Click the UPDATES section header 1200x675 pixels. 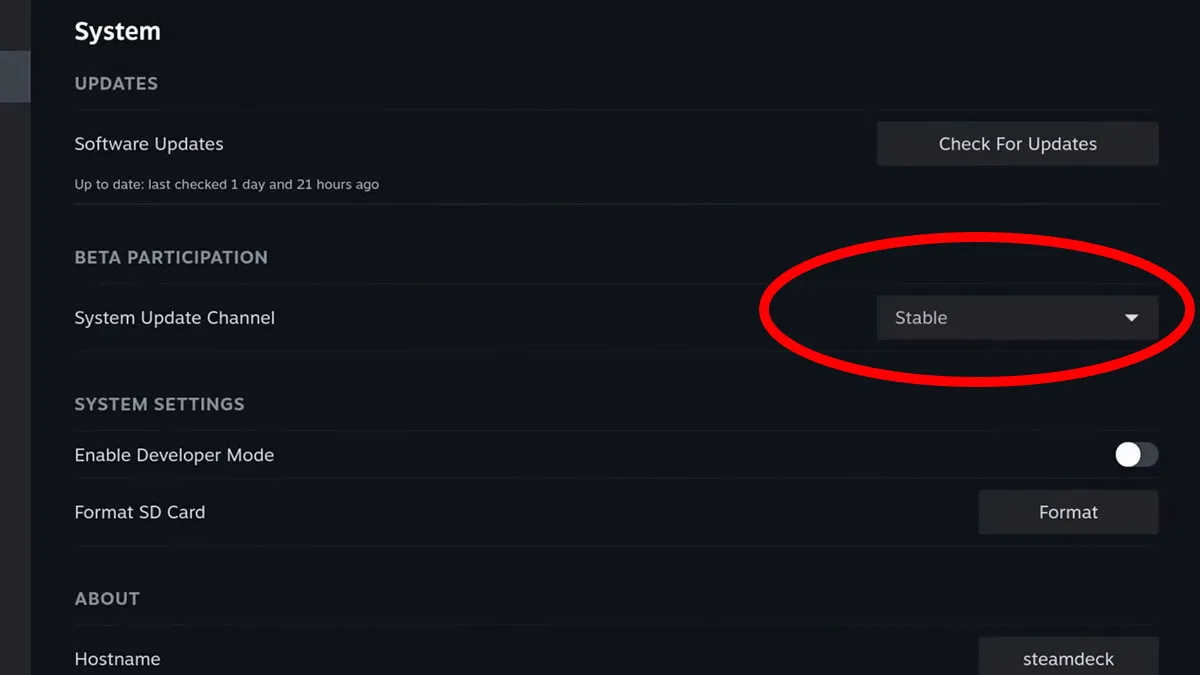click(x=116, y=83)
